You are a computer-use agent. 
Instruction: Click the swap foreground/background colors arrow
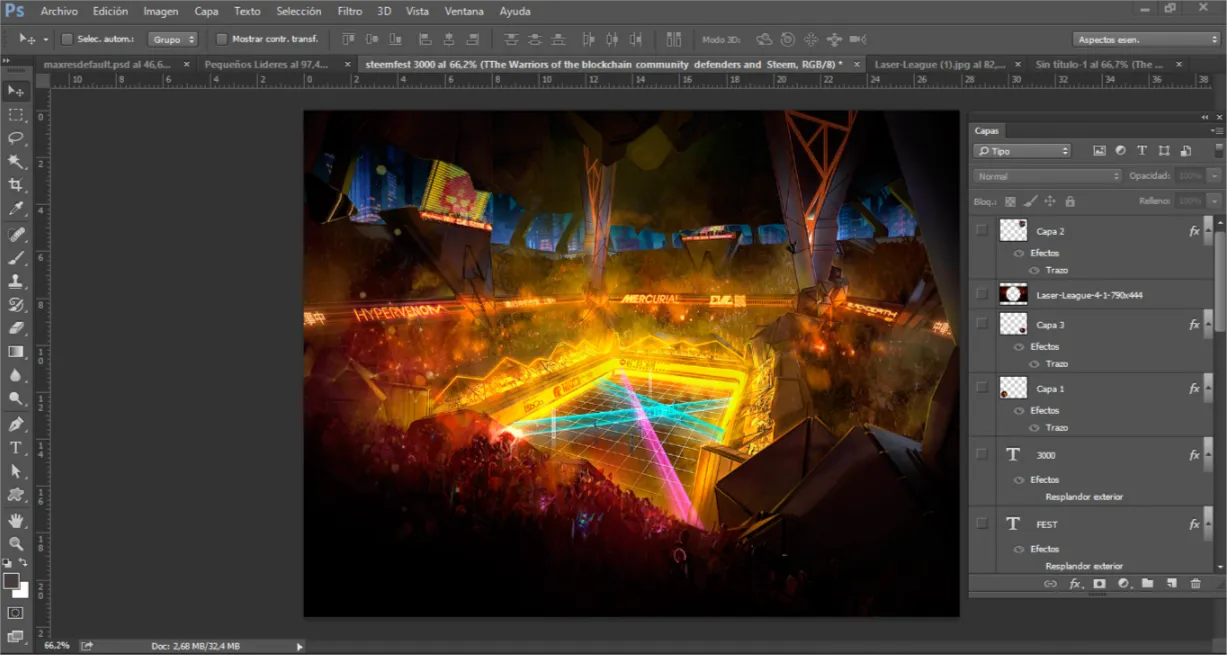tap(24, 565)
